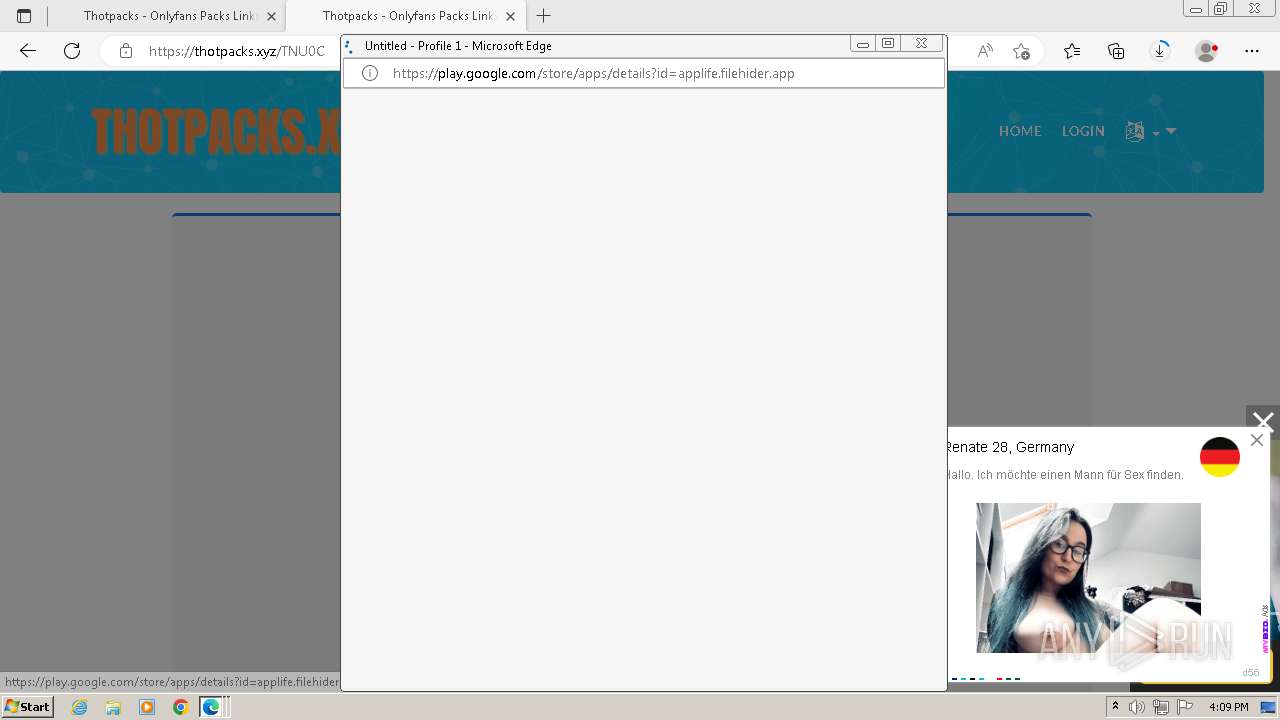Screen dimensions: 1280x720
Task: Open the network tray icon
Action: [1160, 707]
